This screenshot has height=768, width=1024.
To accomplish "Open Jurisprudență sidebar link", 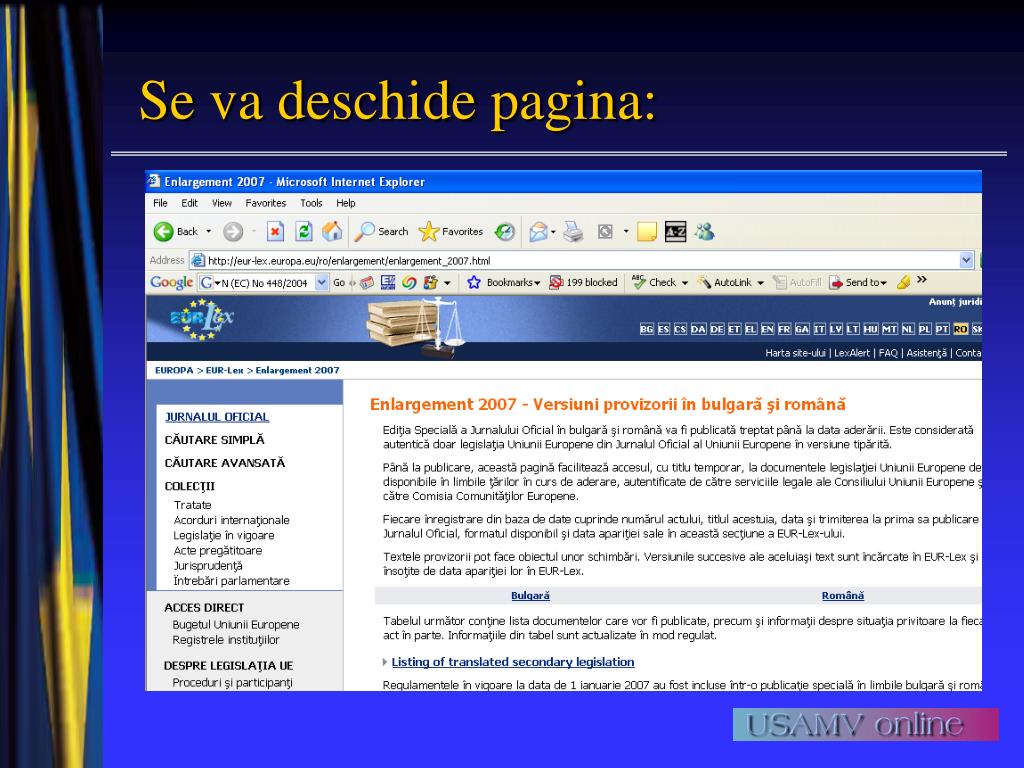I will click(208, 566).
